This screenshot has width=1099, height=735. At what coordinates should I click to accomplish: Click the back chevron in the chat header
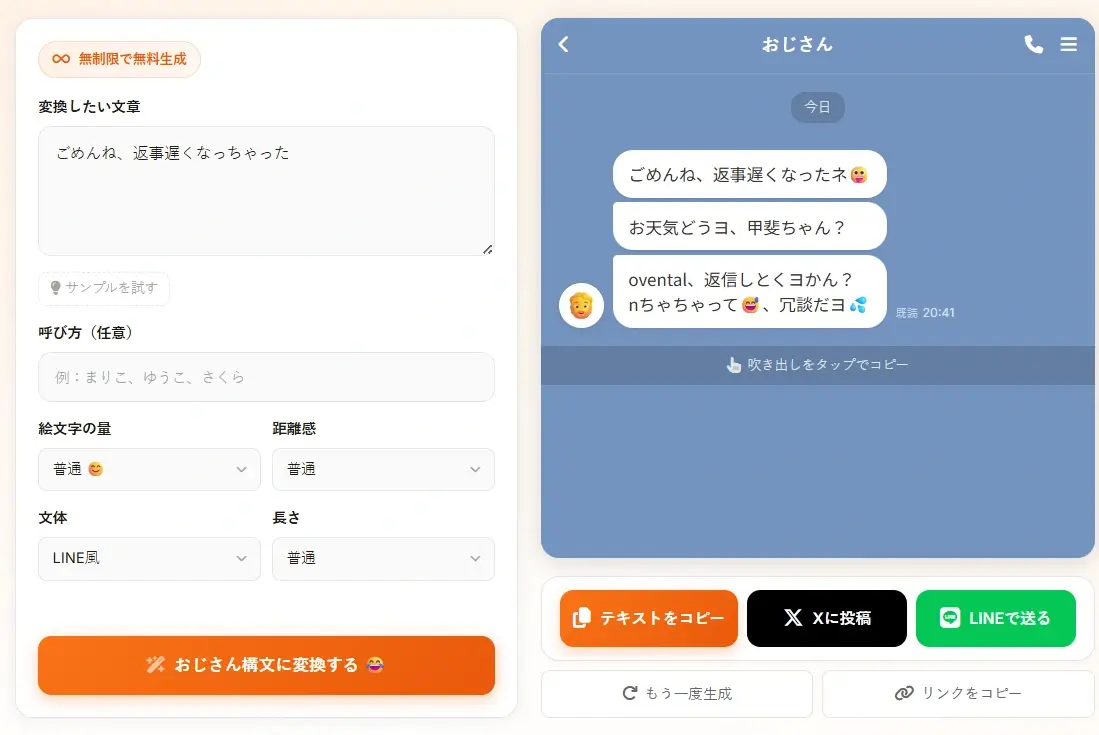tap(563, 44)
